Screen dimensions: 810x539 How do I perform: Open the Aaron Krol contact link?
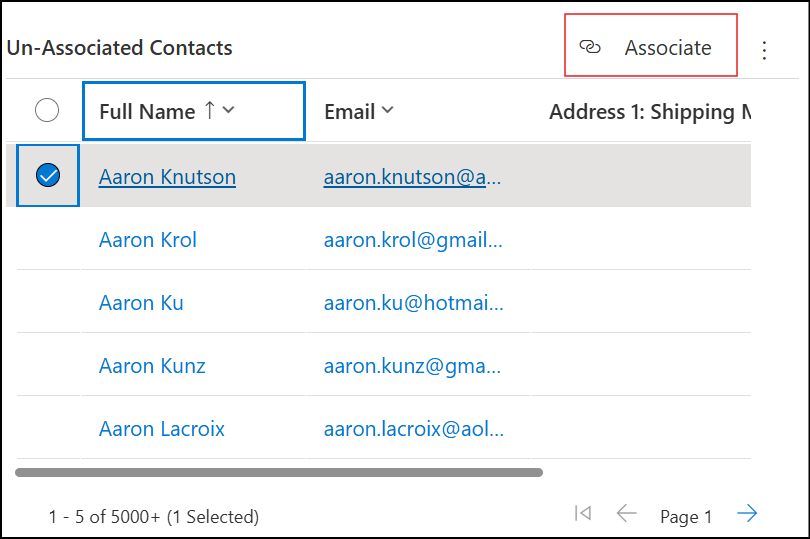tap(148, 240)
